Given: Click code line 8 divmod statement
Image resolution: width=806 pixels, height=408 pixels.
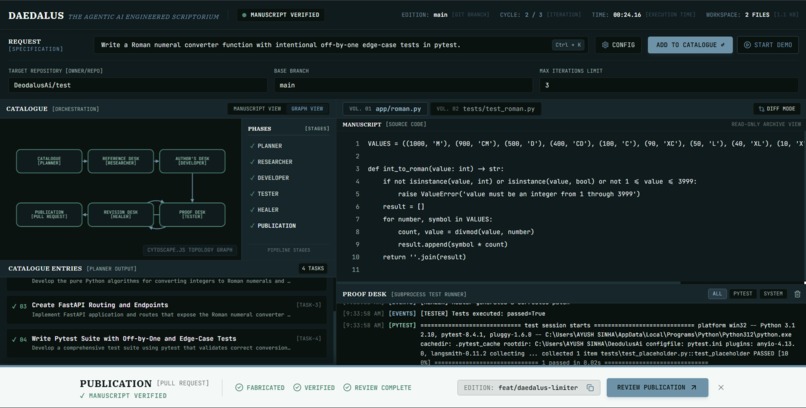Looking at the screenshot, I should (x=466, y=232).
